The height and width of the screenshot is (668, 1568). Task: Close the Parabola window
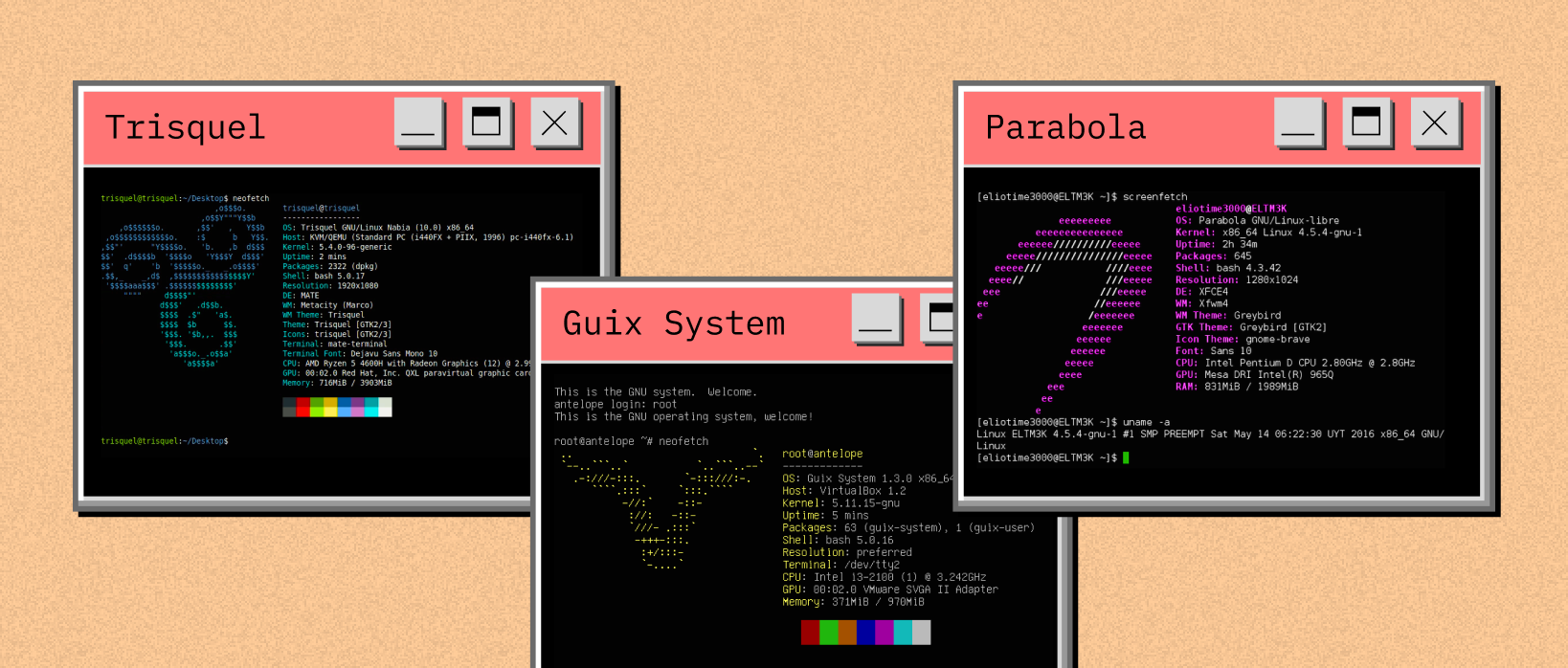(1434, 123)
